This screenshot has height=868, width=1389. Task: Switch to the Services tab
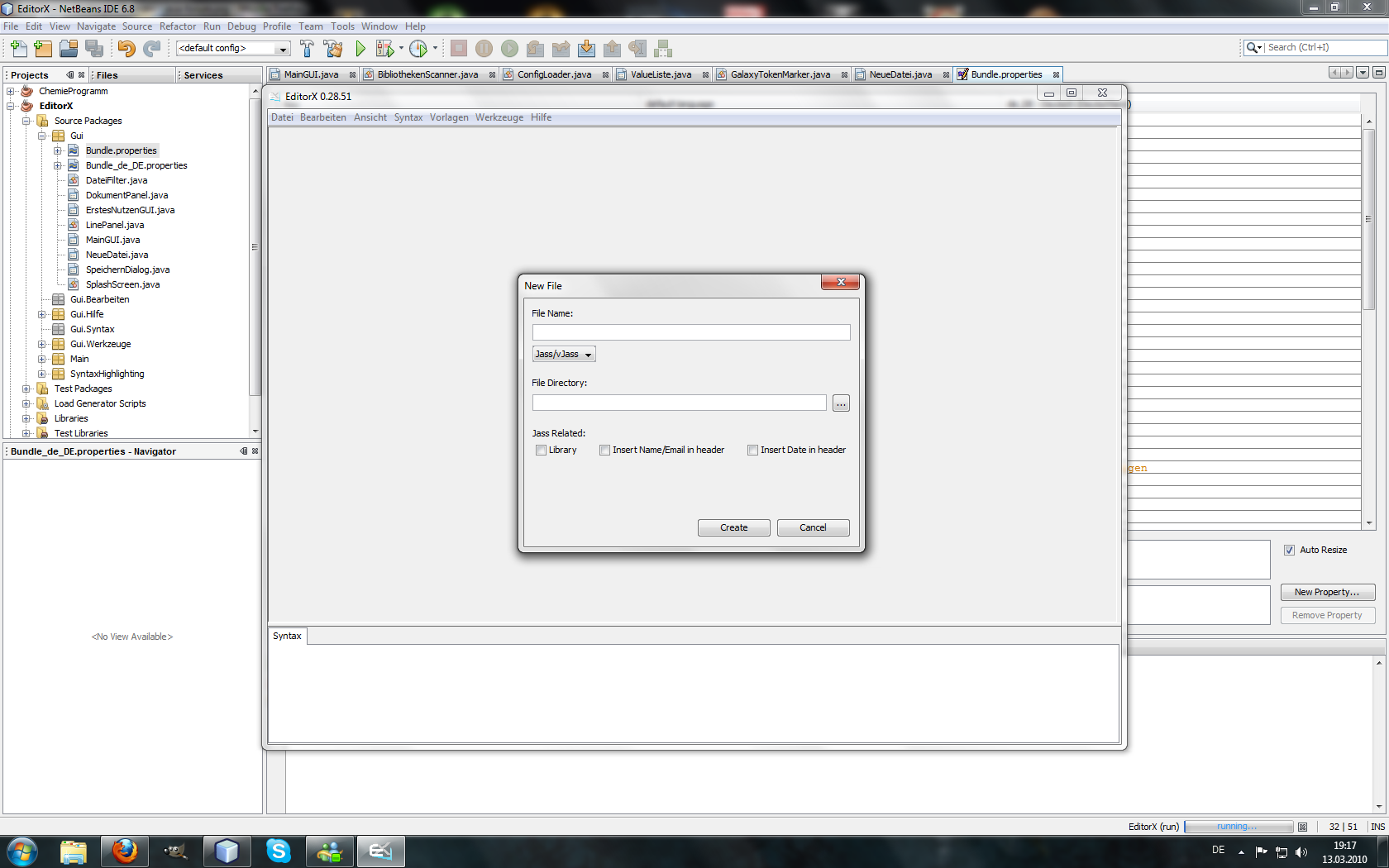tap(203, 75)
